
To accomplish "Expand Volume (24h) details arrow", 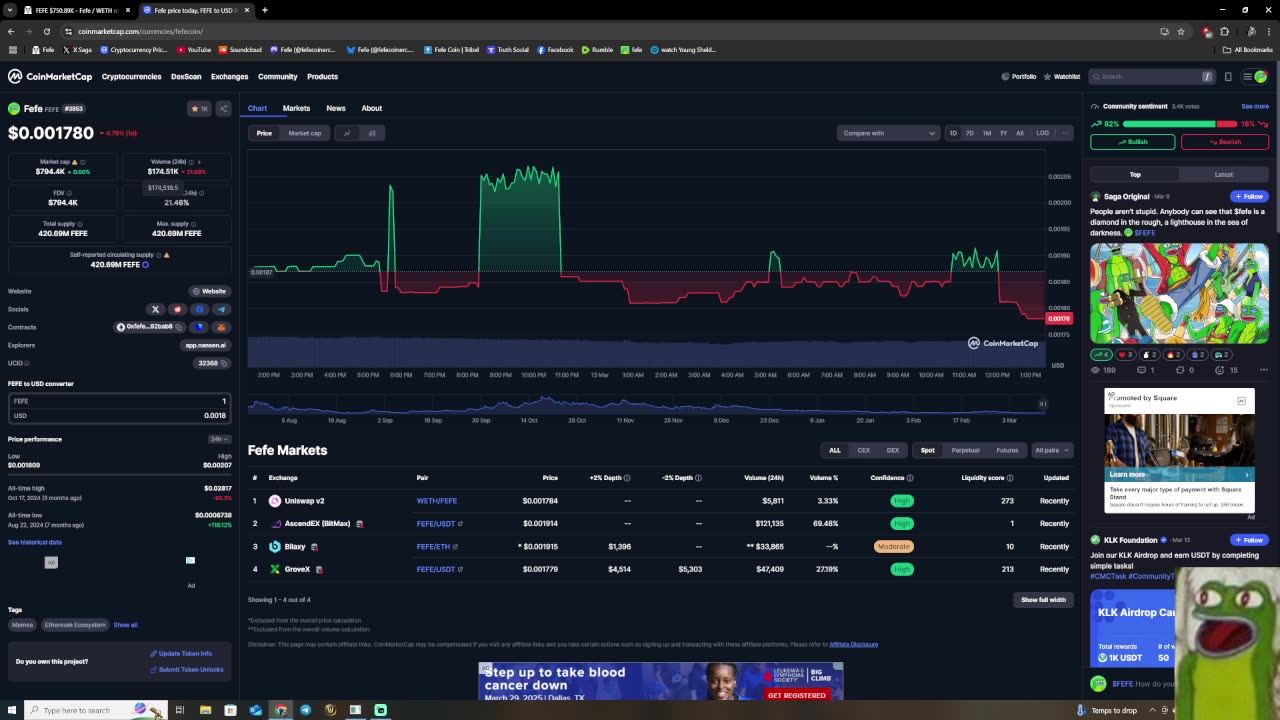I will tap(199, 161).
